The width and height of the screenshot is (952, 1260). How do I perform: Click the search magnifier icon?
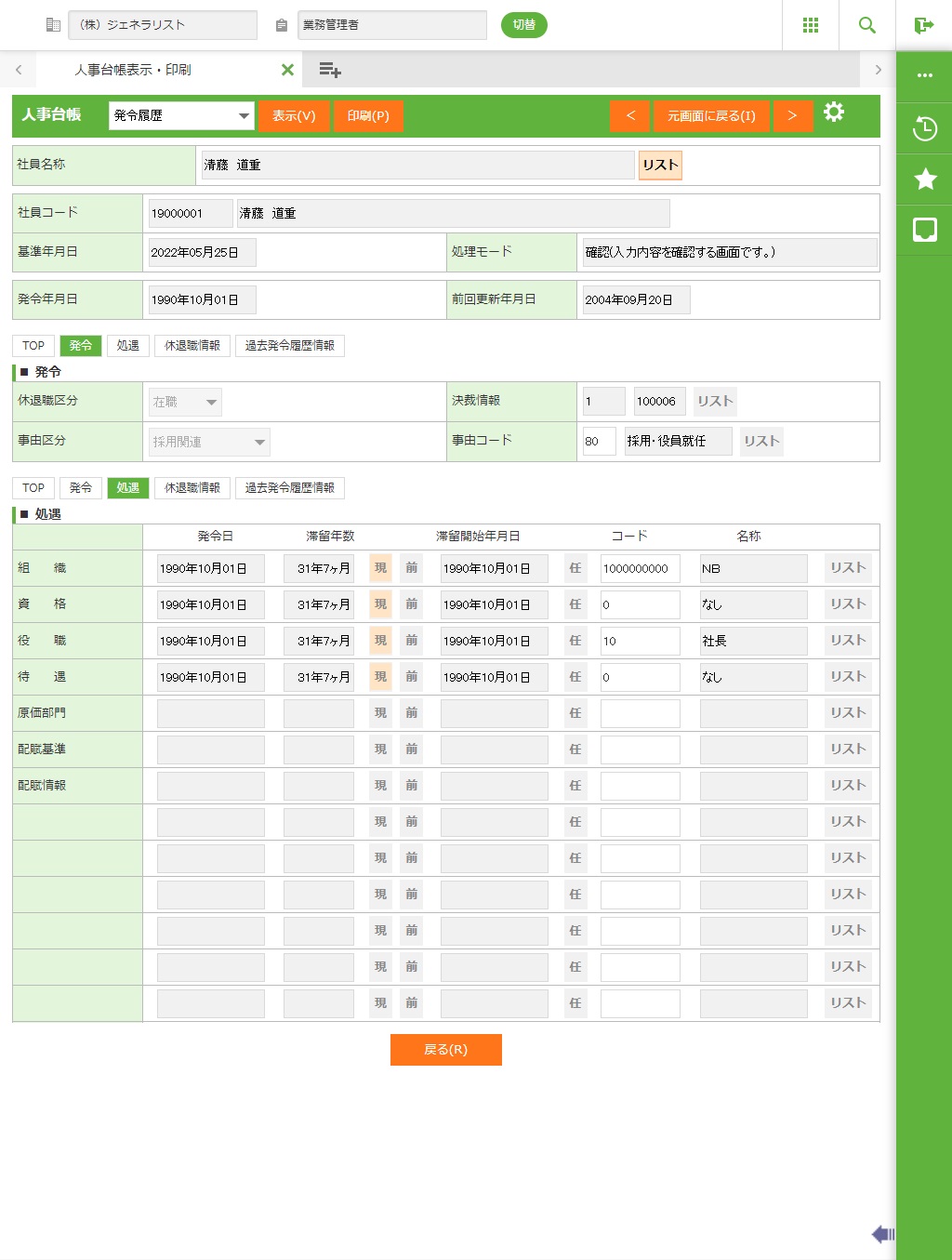coord(866,25)
